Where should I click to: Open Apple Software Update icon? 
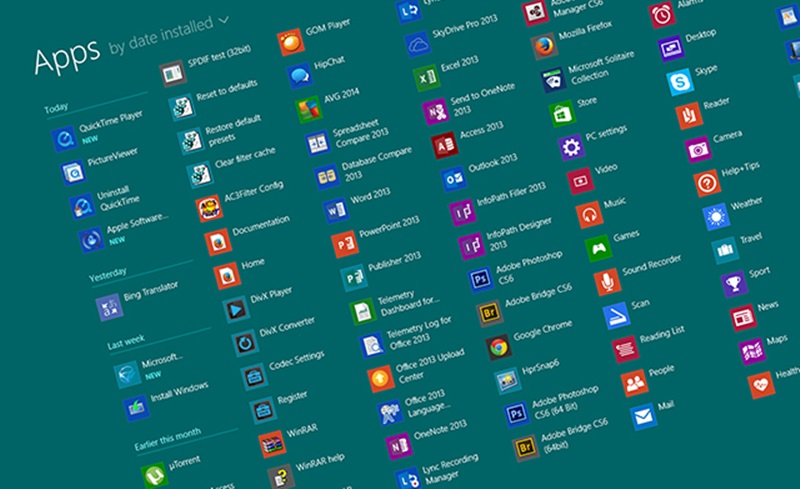click(x=91, y=239)
